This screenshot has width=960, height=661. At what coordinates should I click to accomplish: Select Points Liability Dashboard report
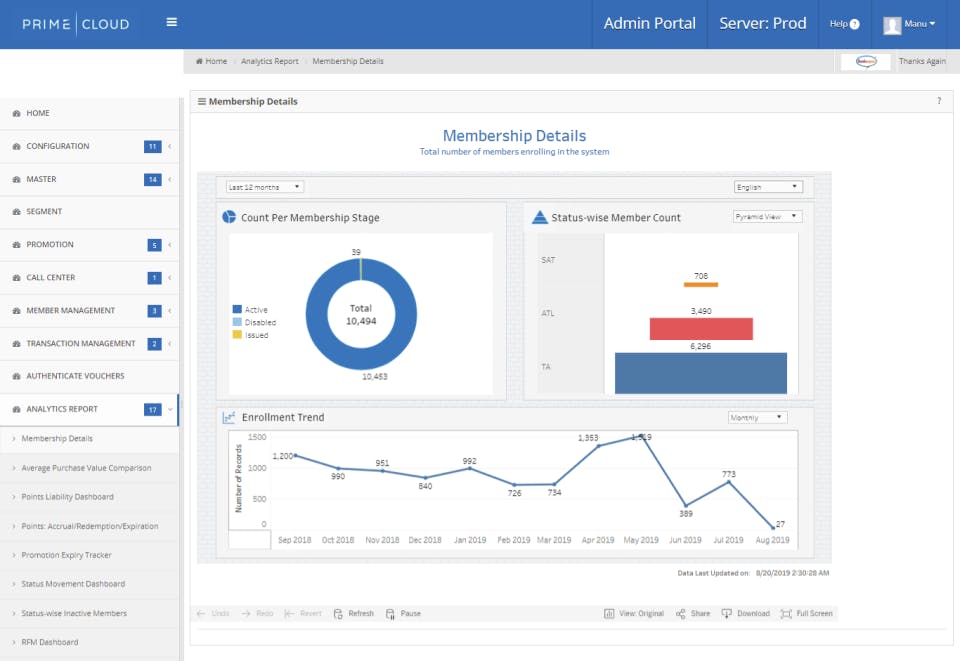(x=67, y=497)
